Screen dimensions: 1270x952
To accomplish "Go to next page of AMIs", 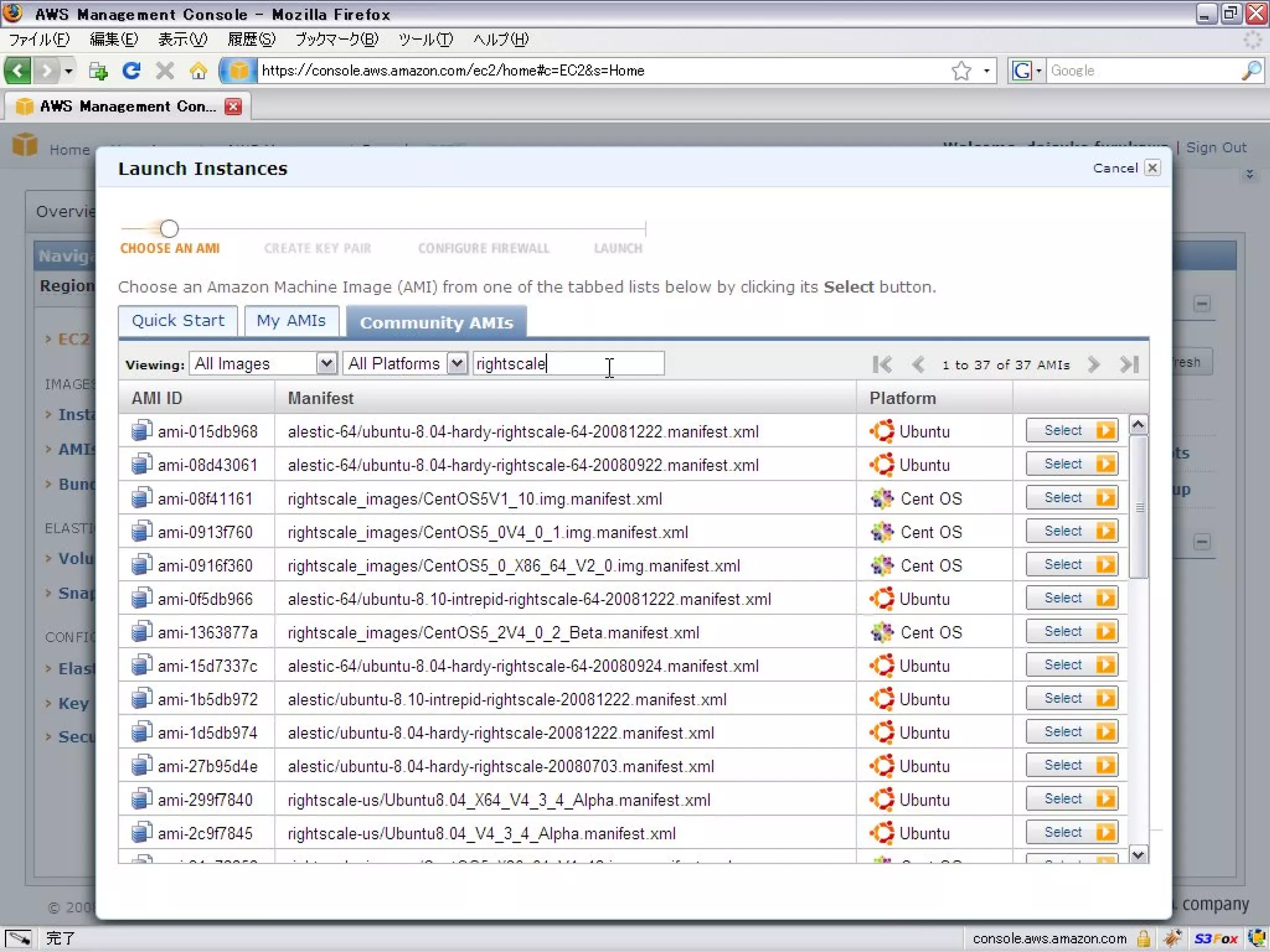I will pyautogui.click(x=1093, y=364).
